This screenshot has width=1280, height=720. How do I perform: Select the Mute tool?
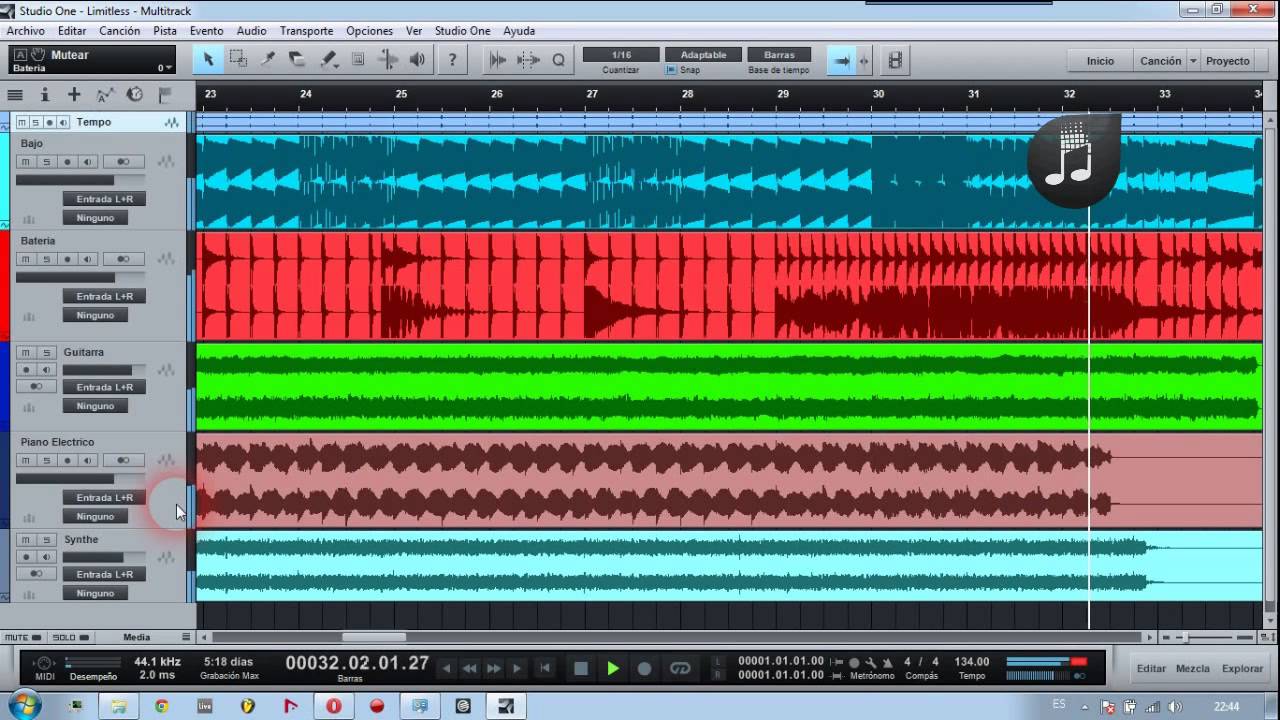coord(358,60)
